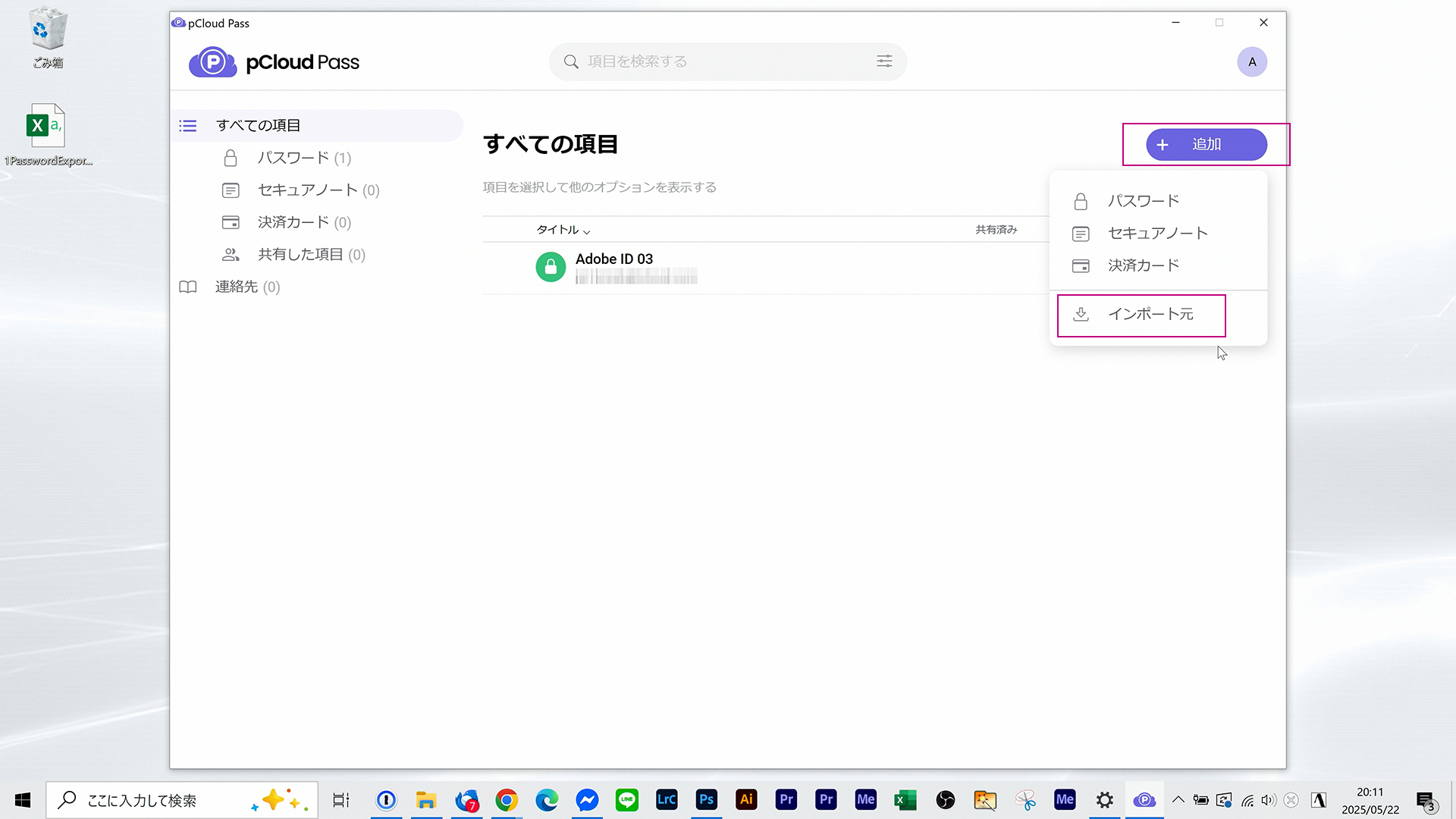Viewport: 1456px width, 819px height.
Task: Open the account avatar labeled A
Action: tap(1252, 62)
